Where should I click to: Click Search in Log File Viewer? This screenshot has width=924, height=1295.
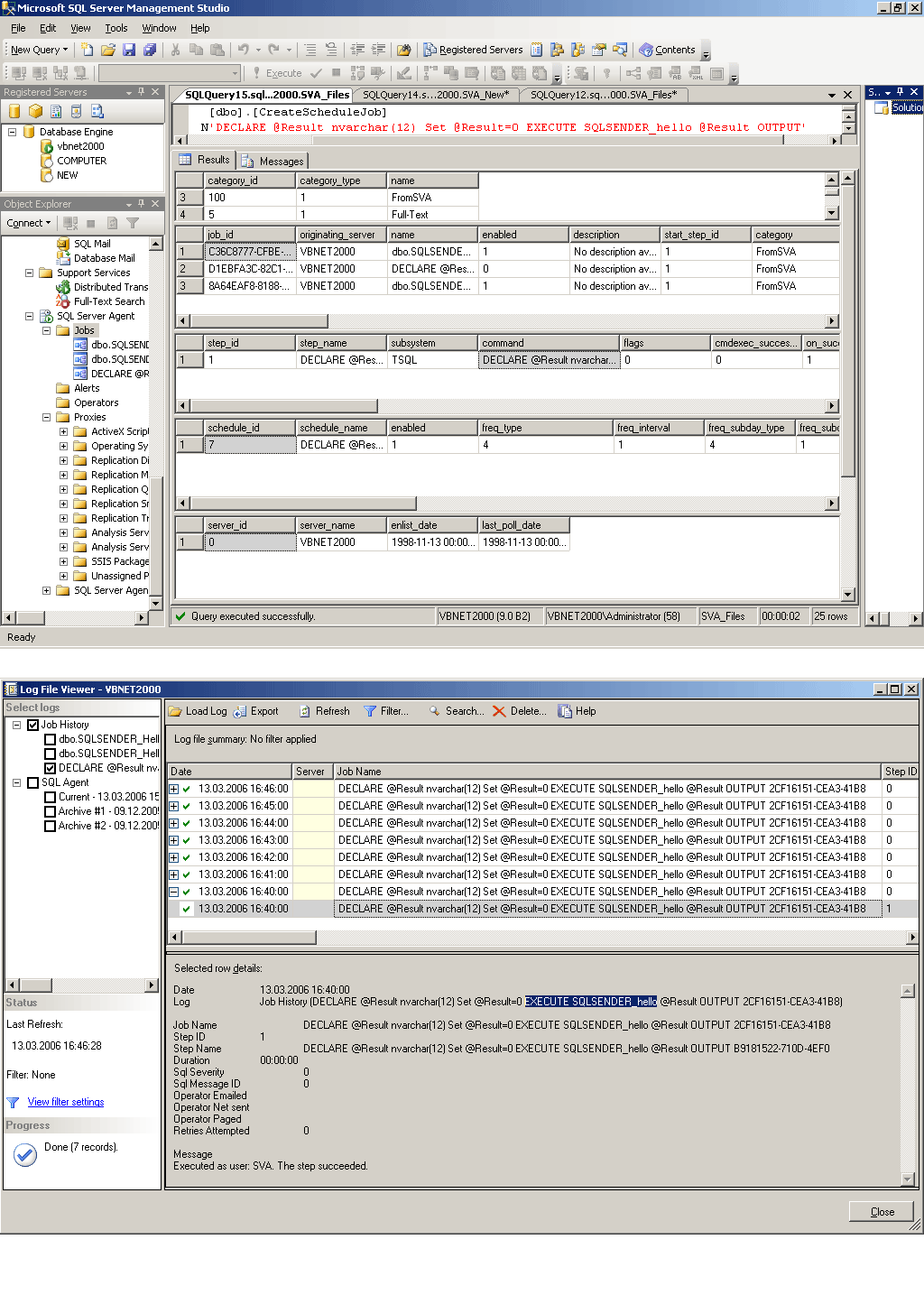(x=457, y=711)
